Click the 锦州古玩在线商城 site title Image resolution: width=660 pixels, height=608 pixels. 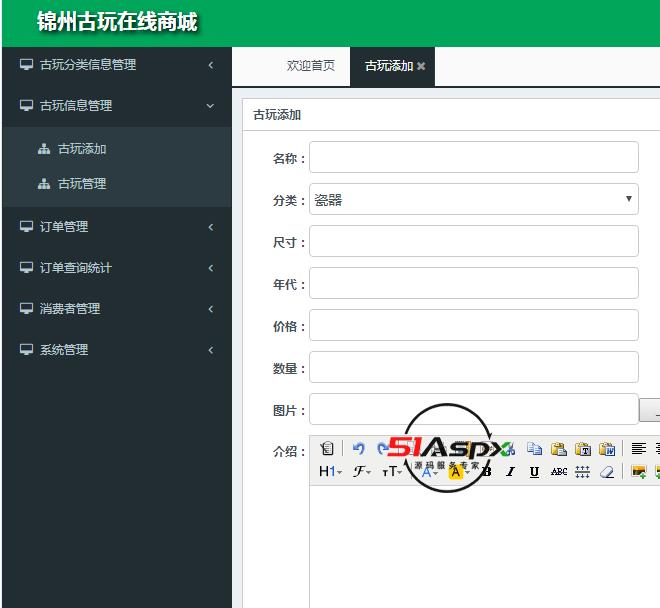[117, 21]
